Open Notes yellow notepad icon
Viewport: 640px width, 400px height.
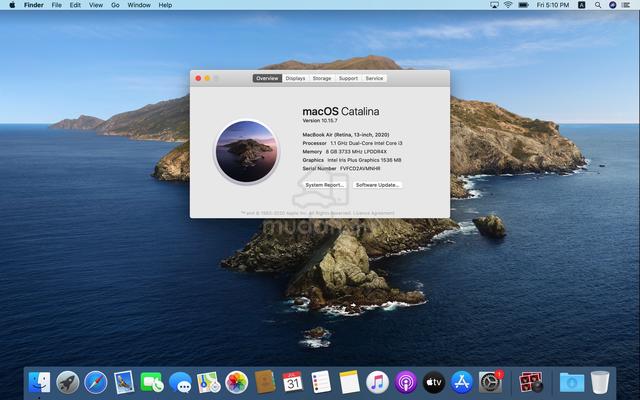pos(349,382)
